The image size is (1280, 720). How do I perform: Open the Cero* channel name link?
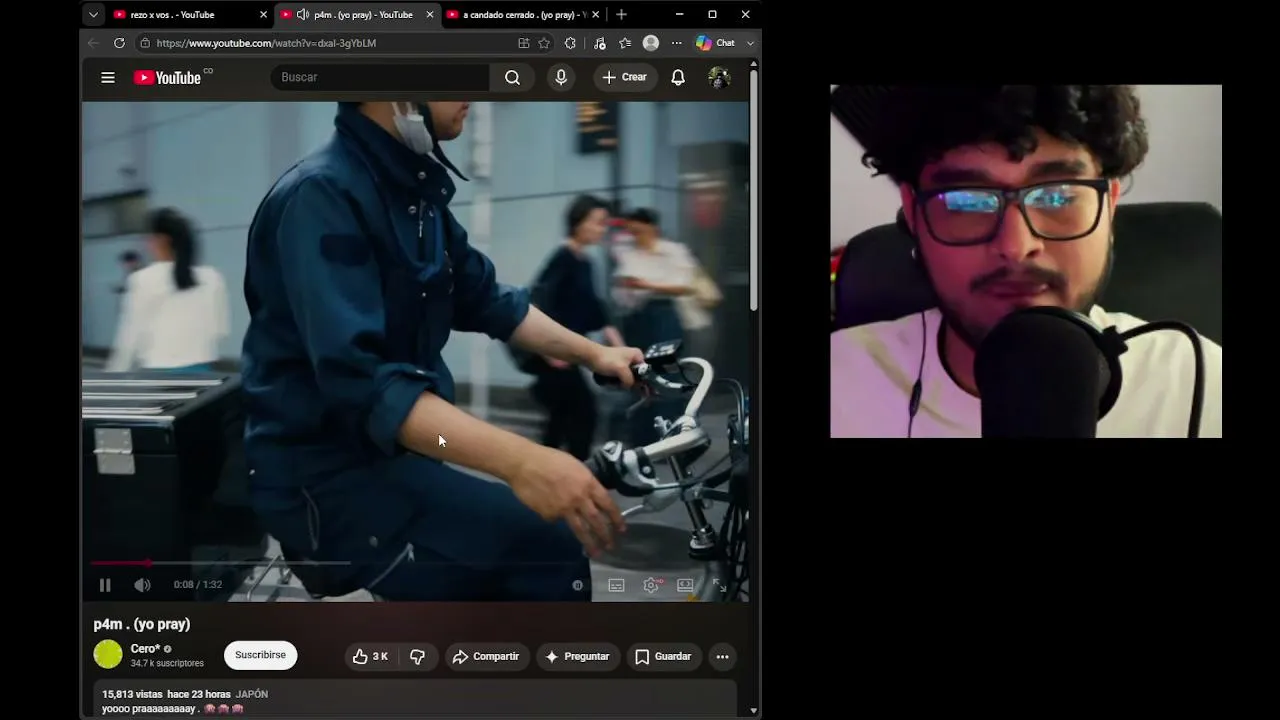145,649
